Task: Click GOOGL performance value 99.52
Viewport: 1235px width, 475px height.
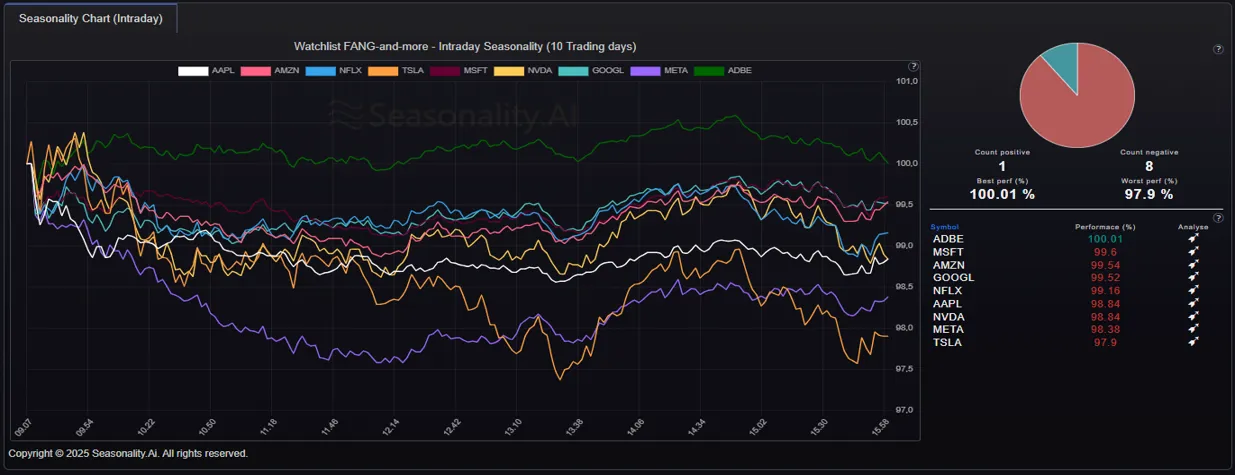Action: tap(1105, 278)
